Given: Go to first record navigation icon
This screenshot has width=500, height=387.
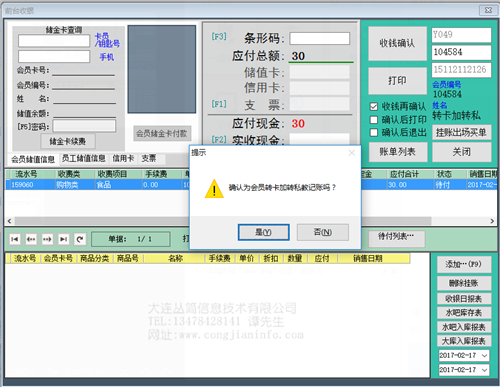Looking at the screenshot, I should (x=15, y=239).
